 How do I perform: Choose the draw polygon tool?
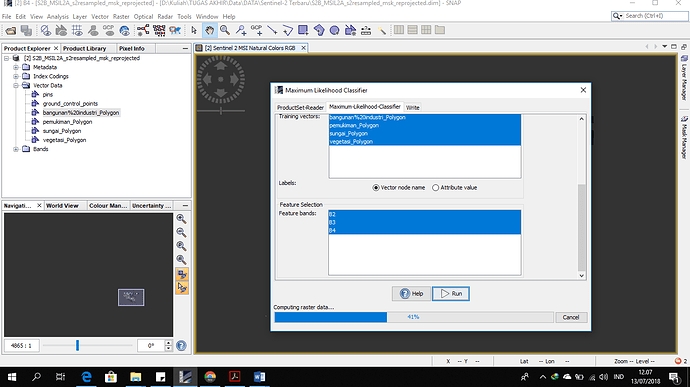[319, 30]
